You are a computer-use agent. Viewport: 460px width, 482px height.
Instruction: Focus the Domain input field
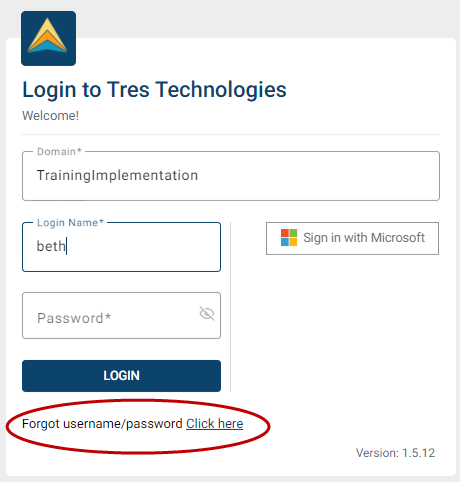[231, 176]
